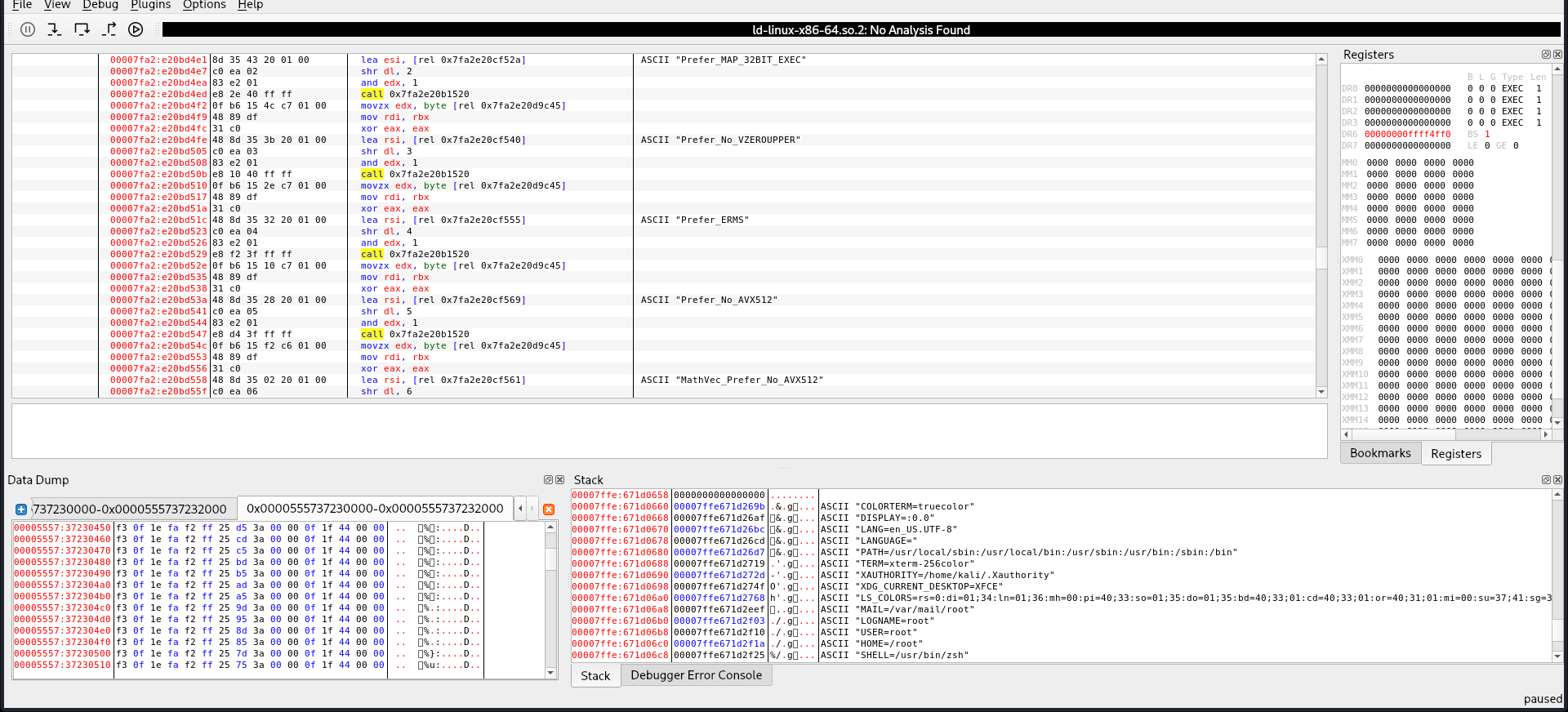Open the View menu
The width and height of the screenshot is (1568, 712).
coord(57,5)
